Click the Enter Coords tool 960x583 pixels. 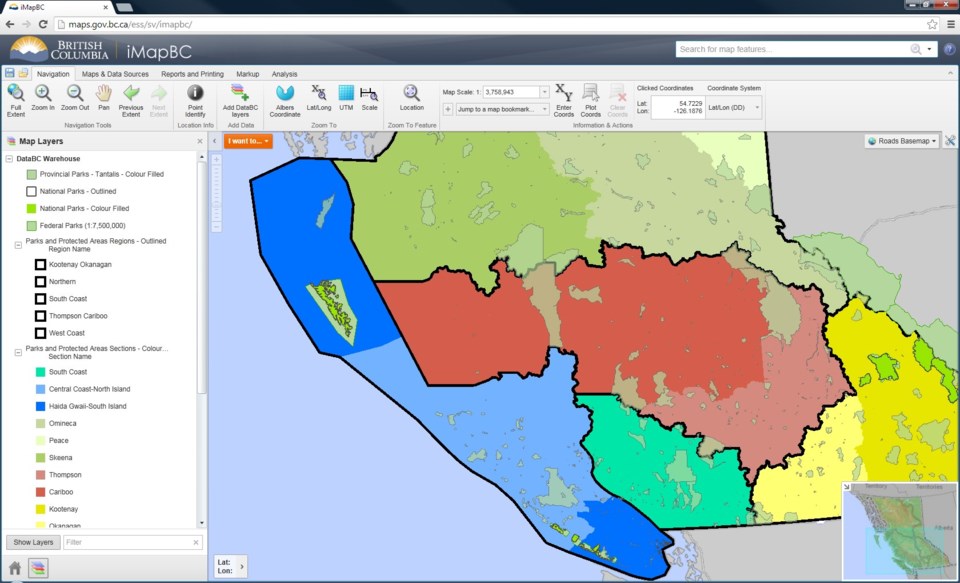[564, 100]
